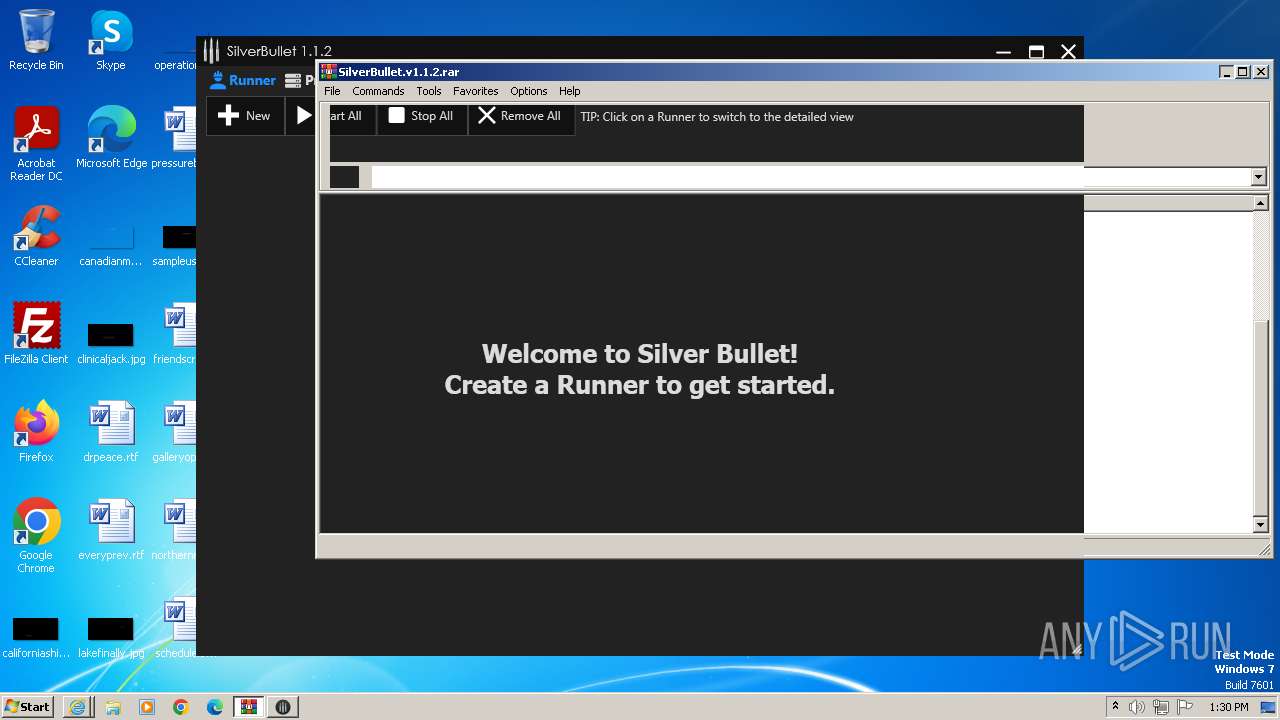Screen dimensions: 1280x720
Task: Select the Firefox desktop icon
Action: [x=36, y=432]
